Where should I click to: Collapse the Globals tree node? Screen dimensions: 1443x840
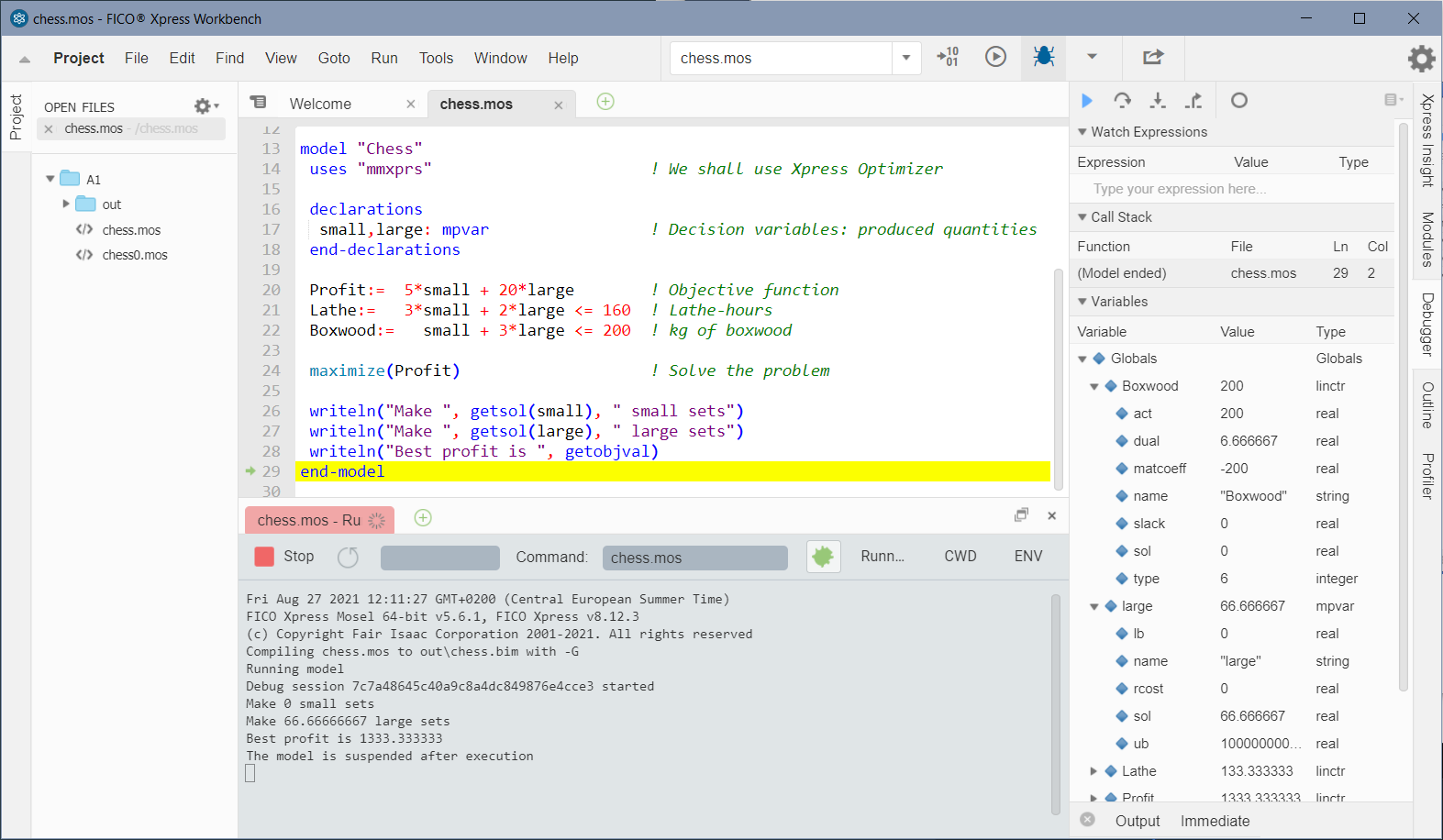tap(1082, 359)
